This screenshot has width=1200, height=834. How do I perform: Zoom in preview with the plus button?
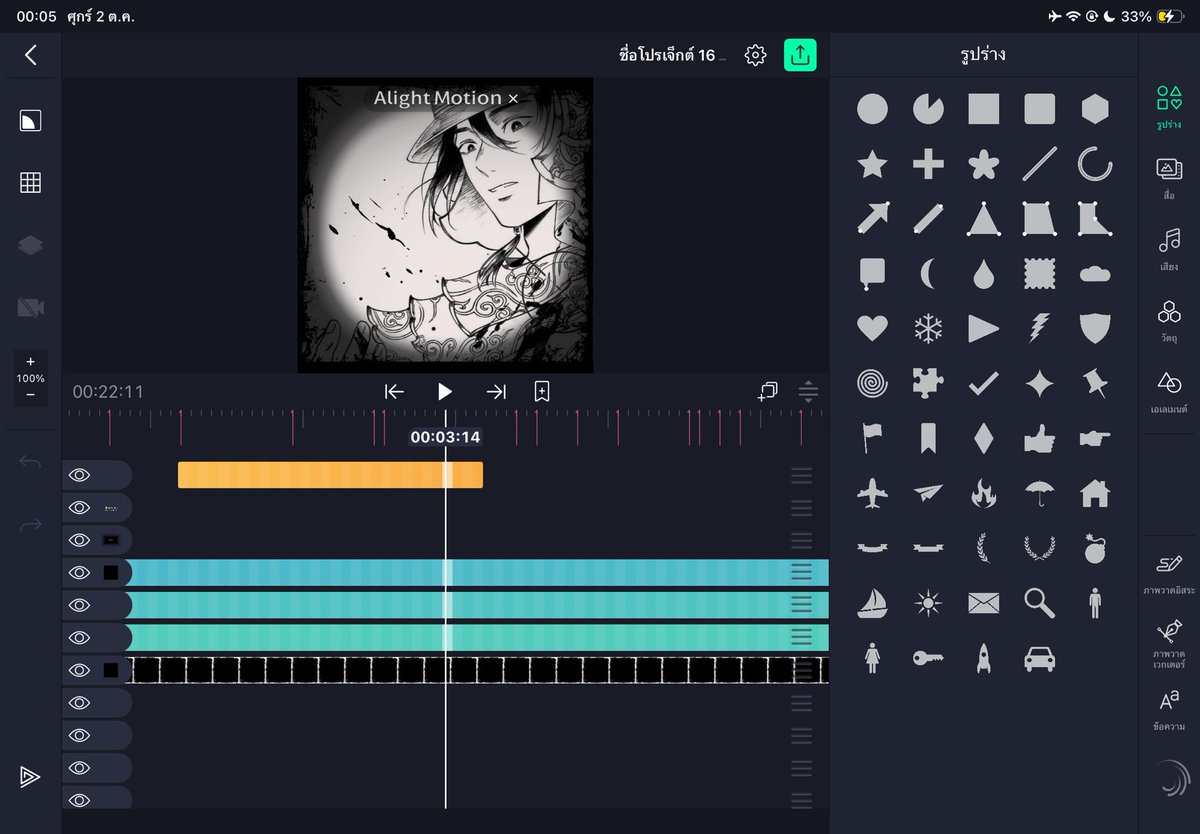[30, 362]
